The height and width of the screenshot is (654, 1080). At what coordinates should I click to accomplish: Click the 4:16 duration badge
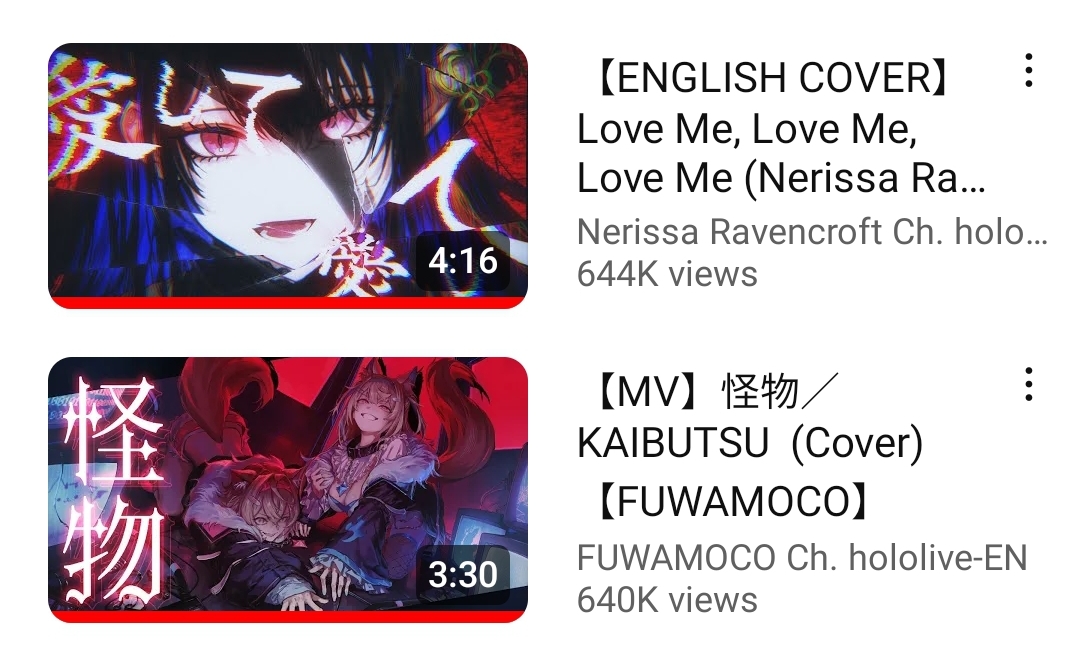pos(463,261)
